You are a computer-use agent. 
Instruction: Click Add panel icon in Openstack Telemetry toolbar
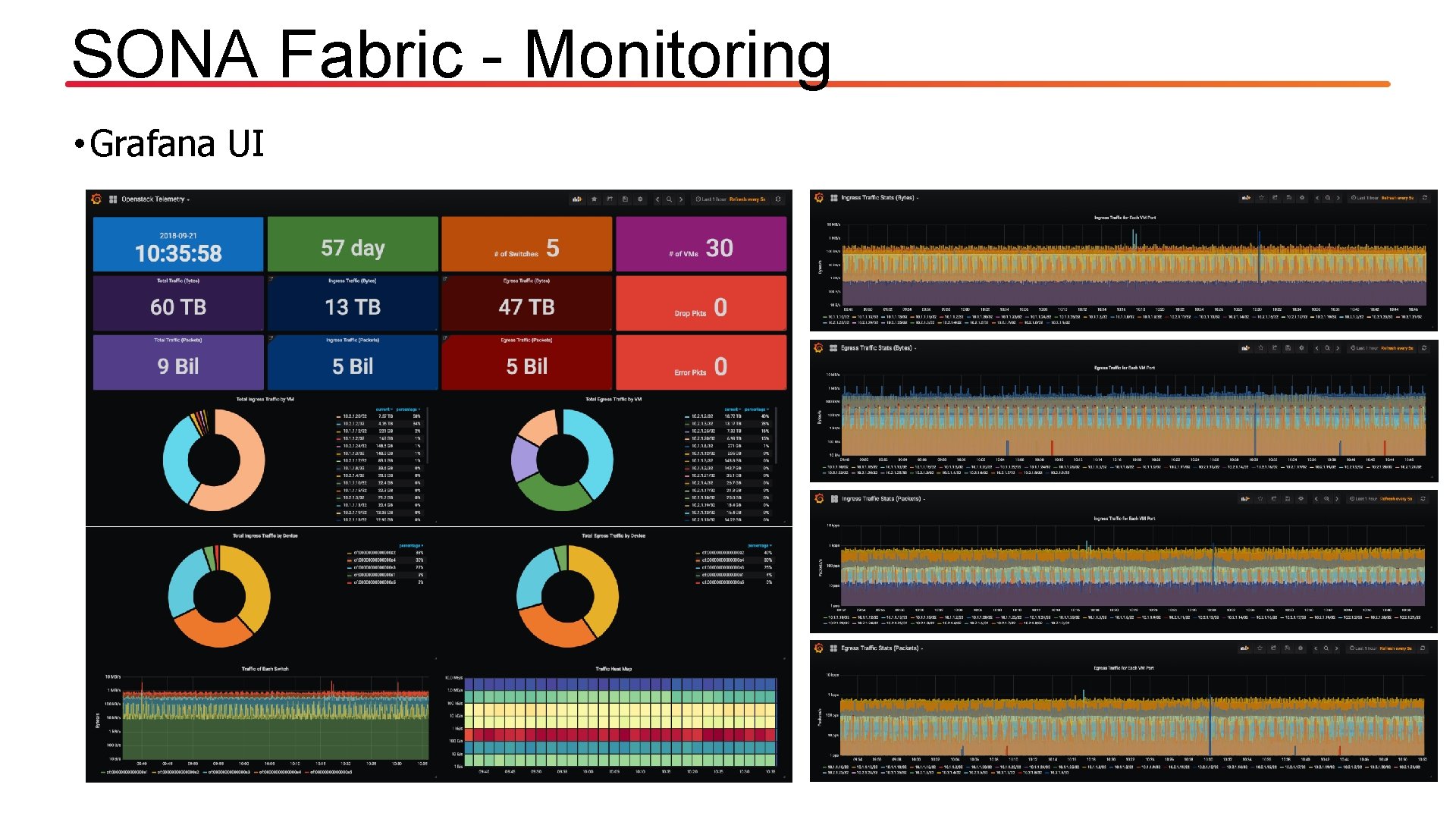click(577, 199)
